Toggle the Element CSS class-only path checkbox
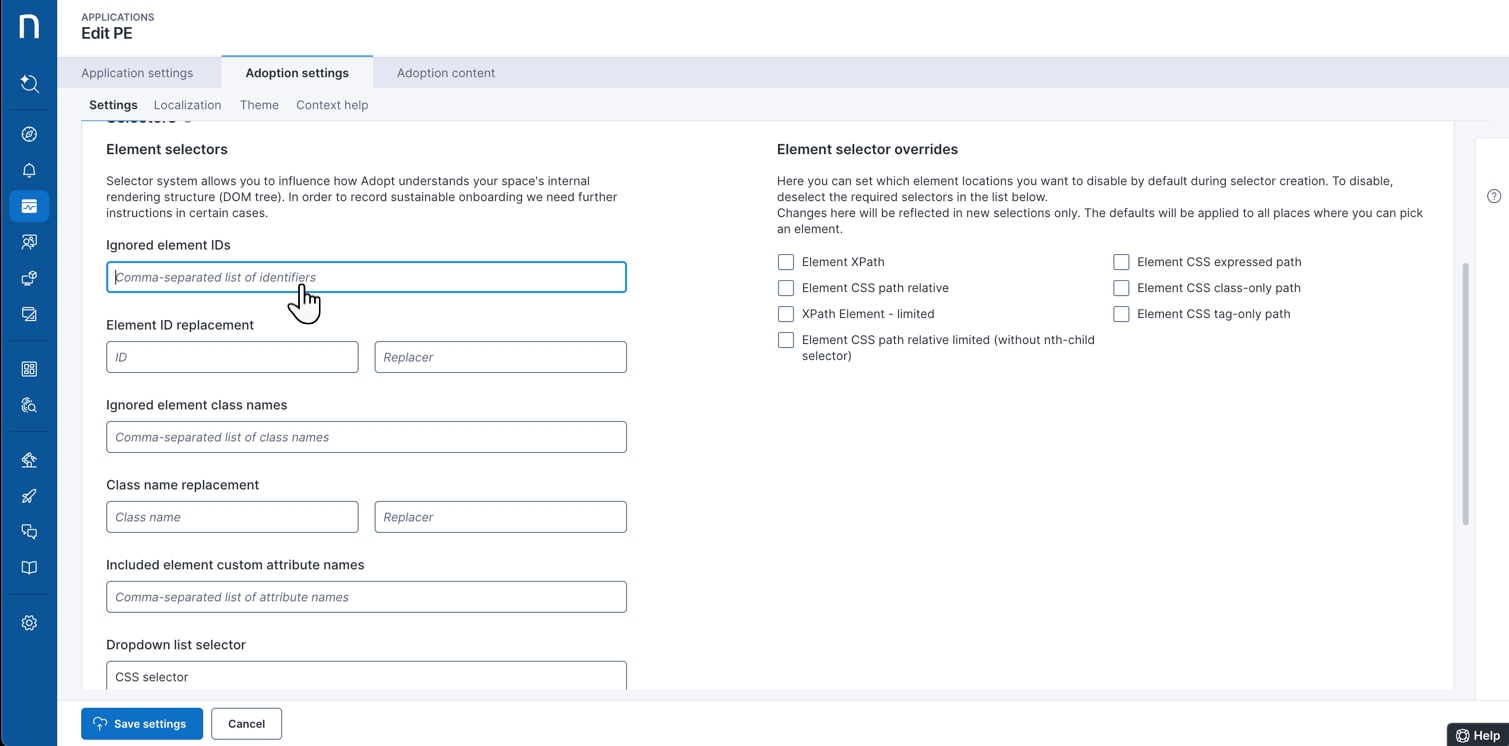Viewport: 1509px width, 746px height. coord(1121,288)
